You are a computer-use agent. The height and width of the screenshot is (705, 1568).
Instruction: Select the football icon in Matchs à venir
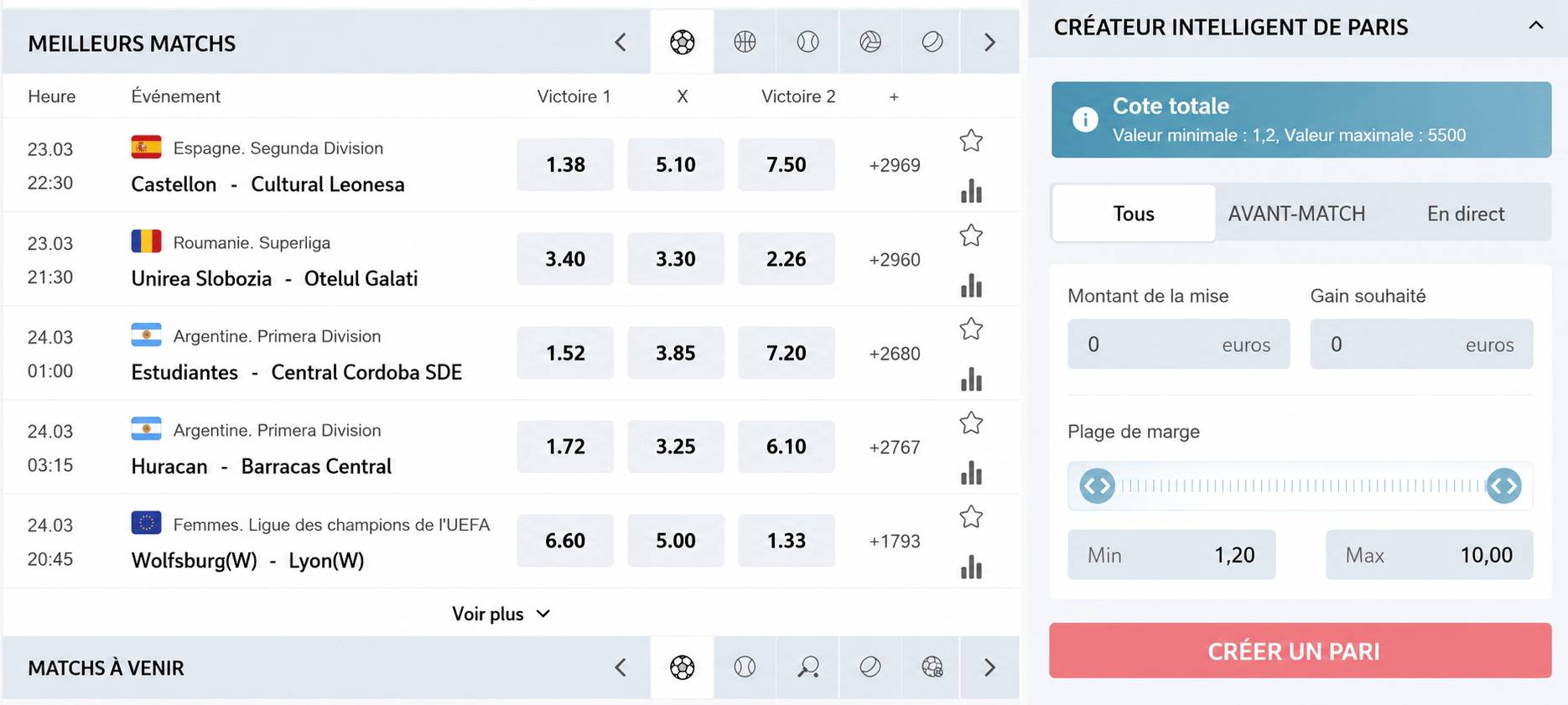click(683, 667)
